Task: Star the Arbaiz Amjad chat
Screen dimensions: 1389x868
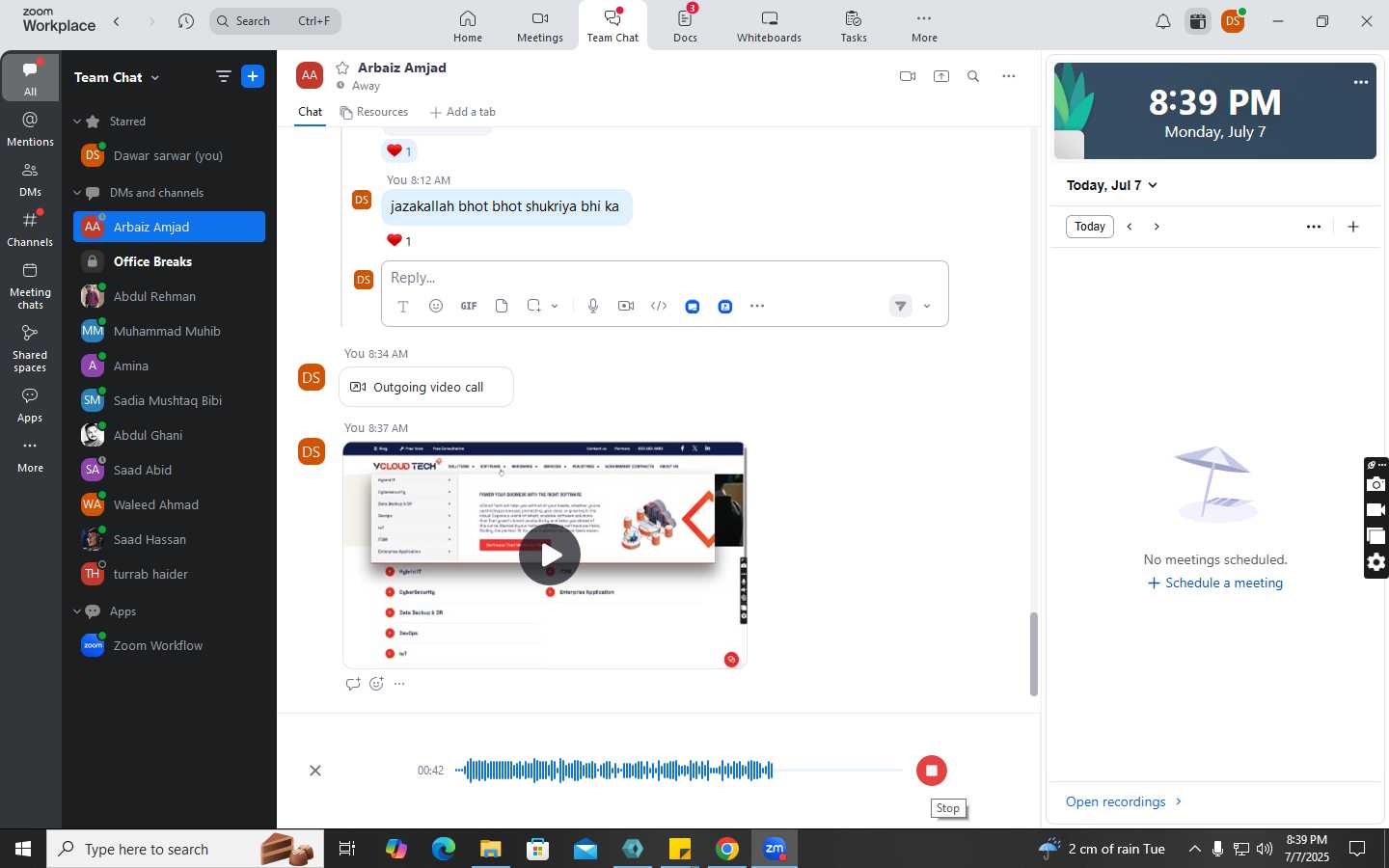Action: coord(342,68)
